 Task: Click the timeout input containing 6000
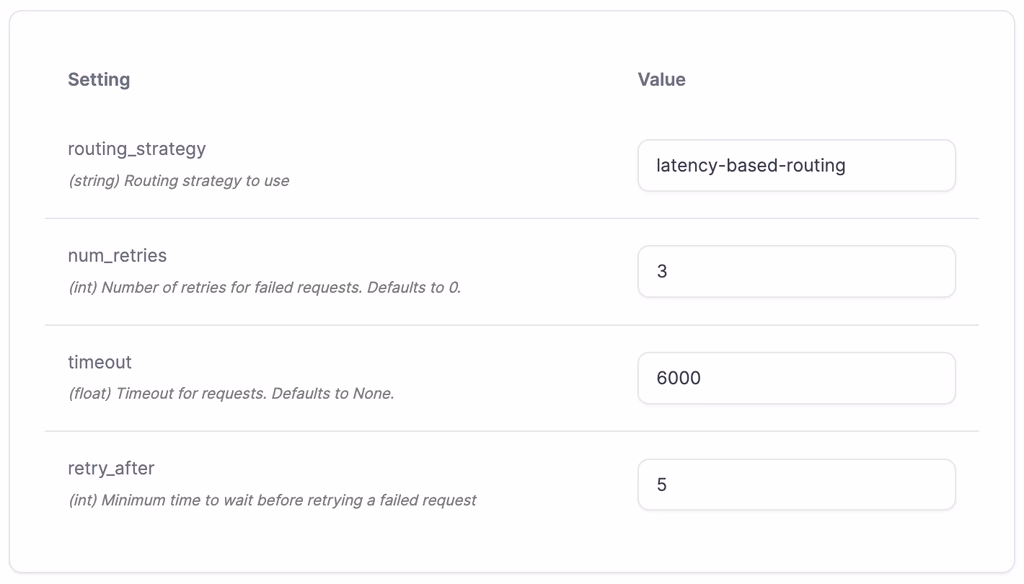coord(796,378)
